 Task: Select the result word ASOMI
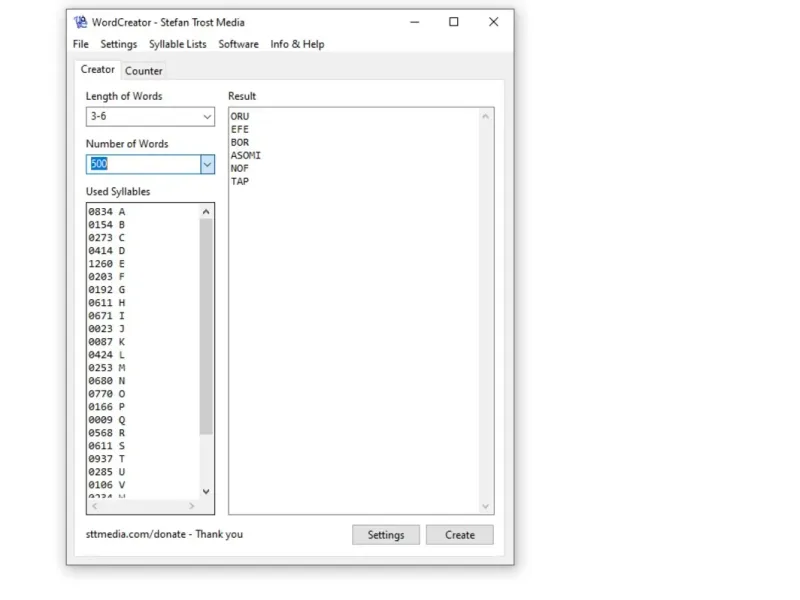(245, 156)
